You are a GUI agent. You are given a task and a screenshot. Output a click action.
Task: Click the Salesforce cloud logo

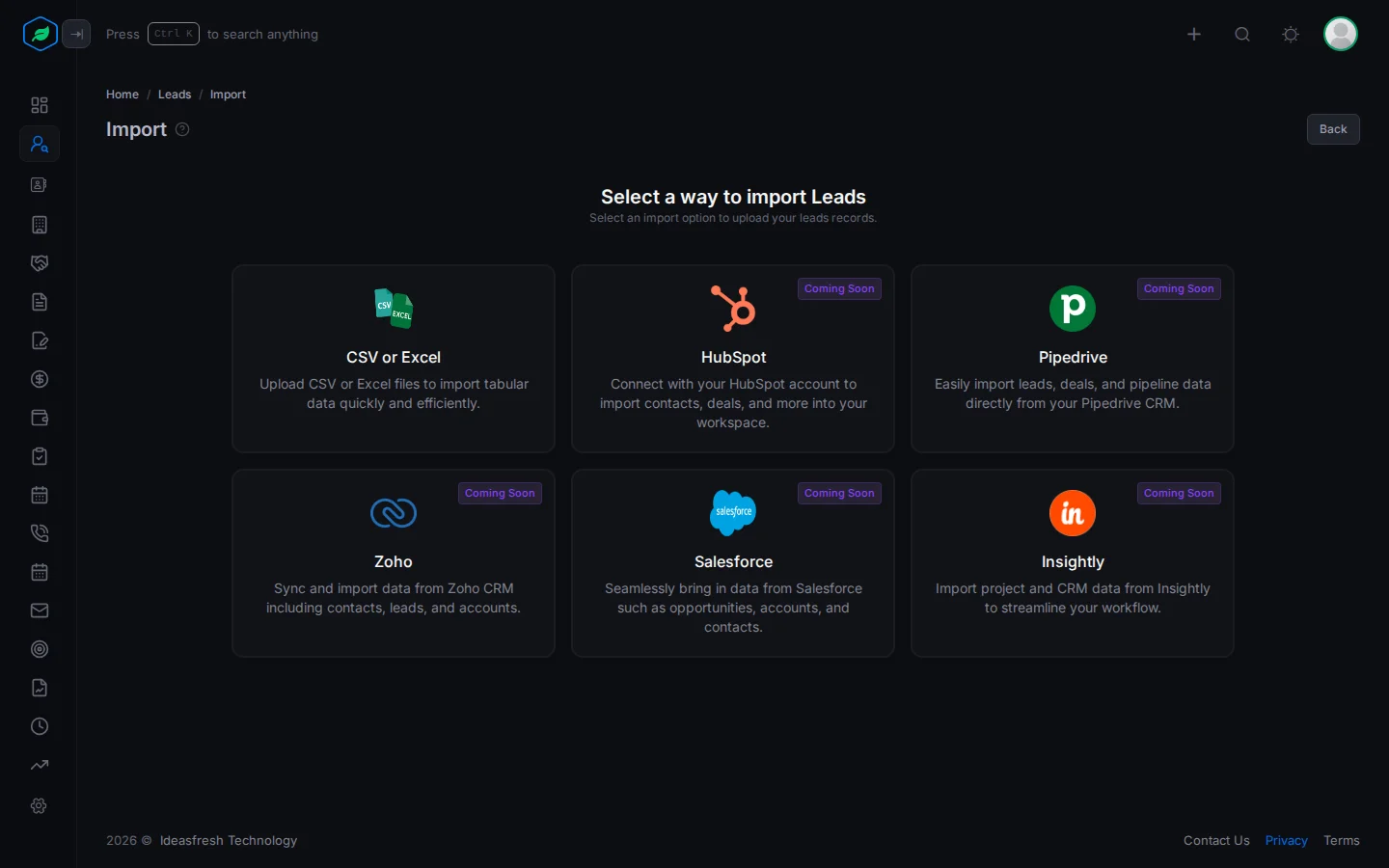coord(733,513)
